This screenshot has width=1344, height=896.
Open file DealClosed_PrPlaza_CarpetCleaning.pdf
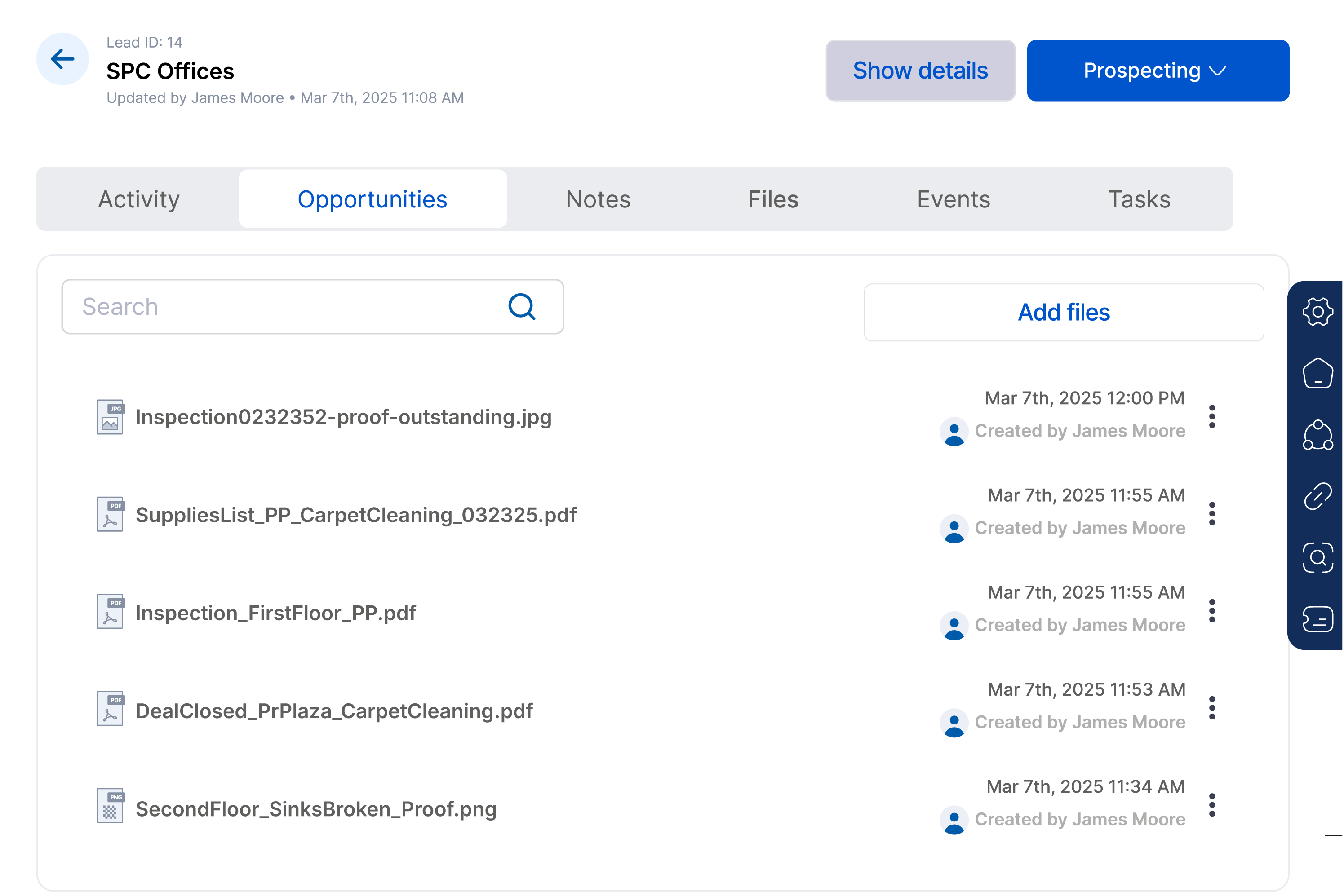coord(334,711)
